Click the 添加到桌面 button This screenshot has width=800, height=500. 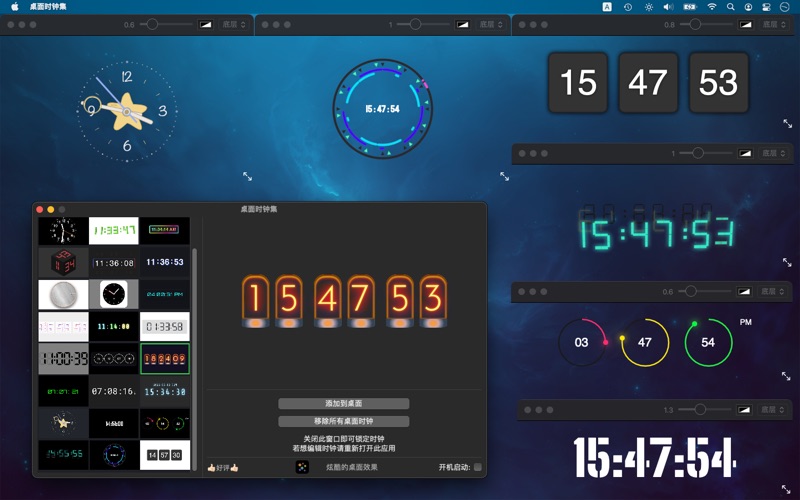(x=343, y=404)
